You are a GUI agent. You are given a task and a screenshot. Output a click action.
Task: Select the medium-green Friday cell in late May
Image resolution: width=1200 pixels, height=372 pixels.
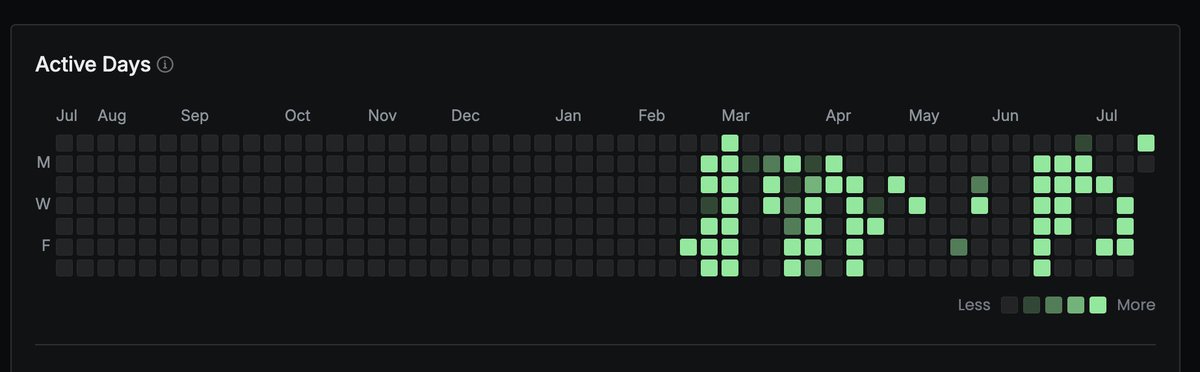tap(959, 247)
